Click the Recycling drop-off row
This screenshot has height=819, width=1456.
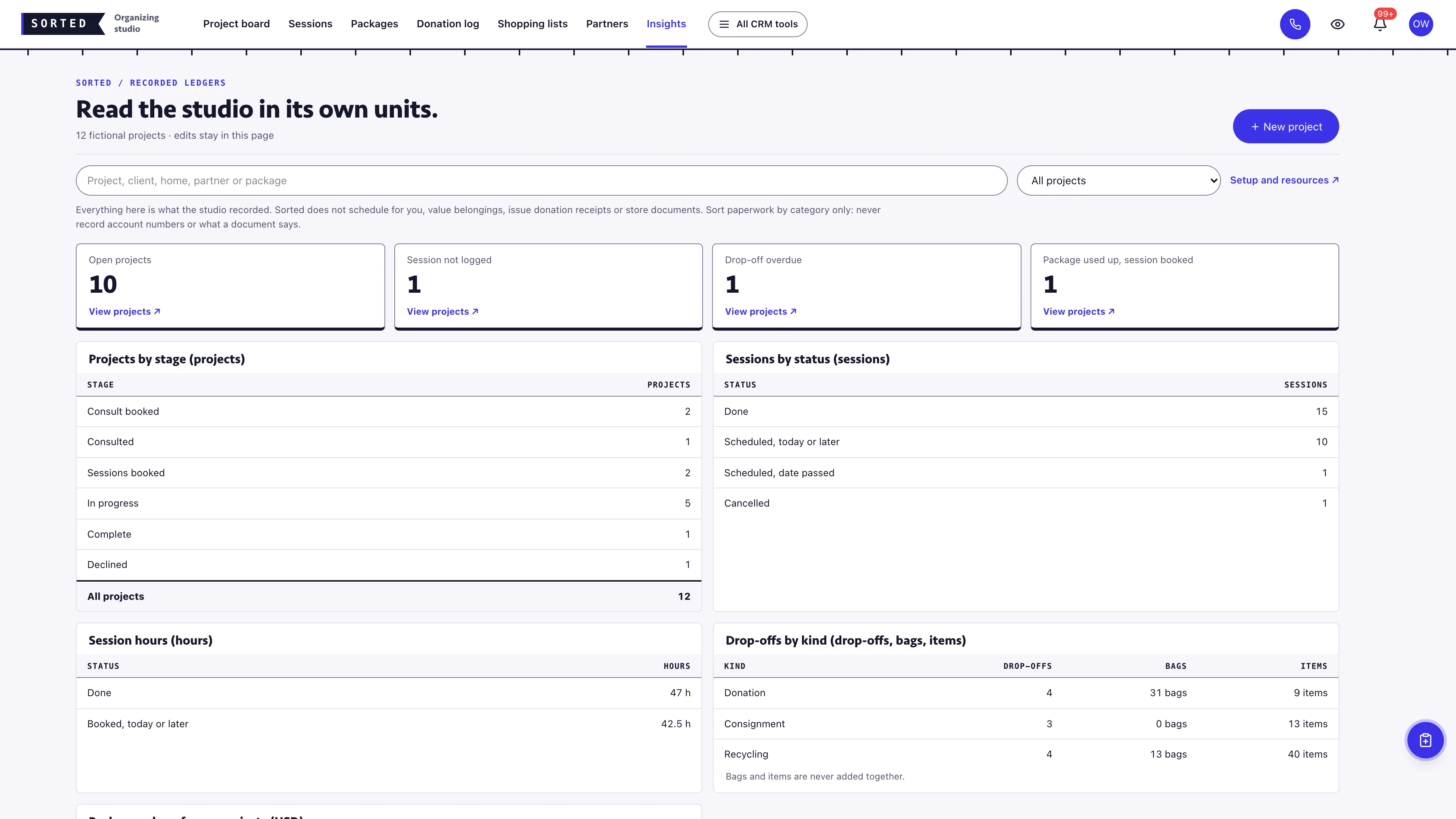click(1025, 754)
